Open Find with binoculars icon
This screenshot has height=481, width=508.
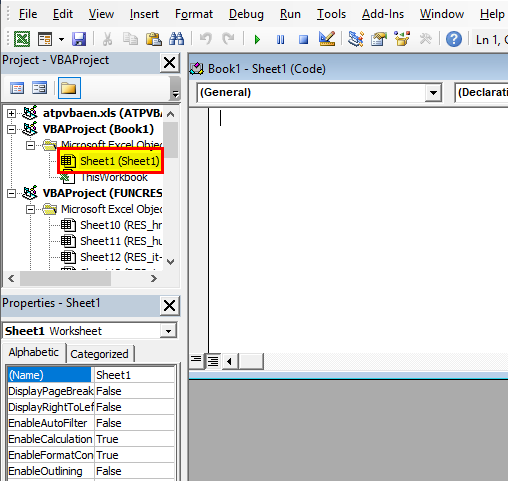pyautogui.click(x=176, y=39)
